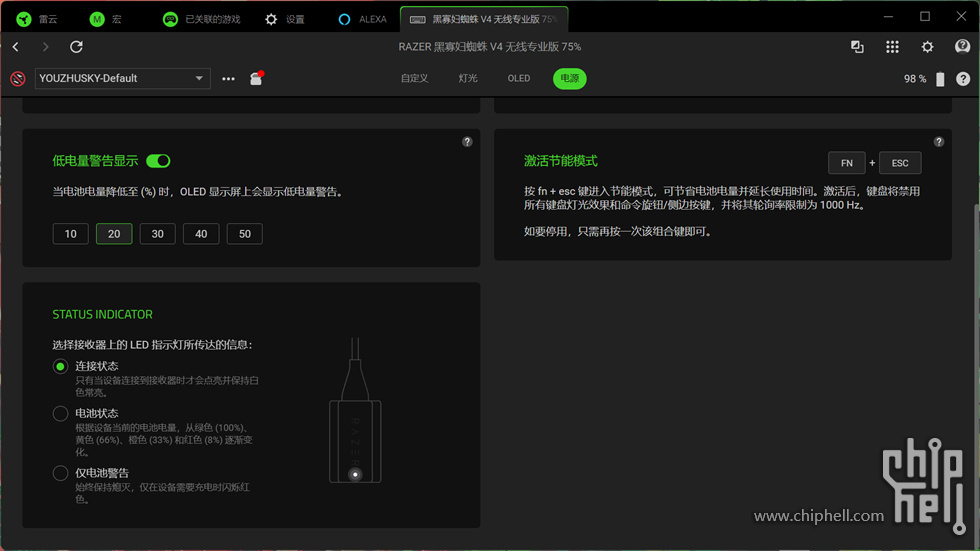The image size is (980, 551).
Task: Go to the 设置 tab
Action: (x=284, y=19)
